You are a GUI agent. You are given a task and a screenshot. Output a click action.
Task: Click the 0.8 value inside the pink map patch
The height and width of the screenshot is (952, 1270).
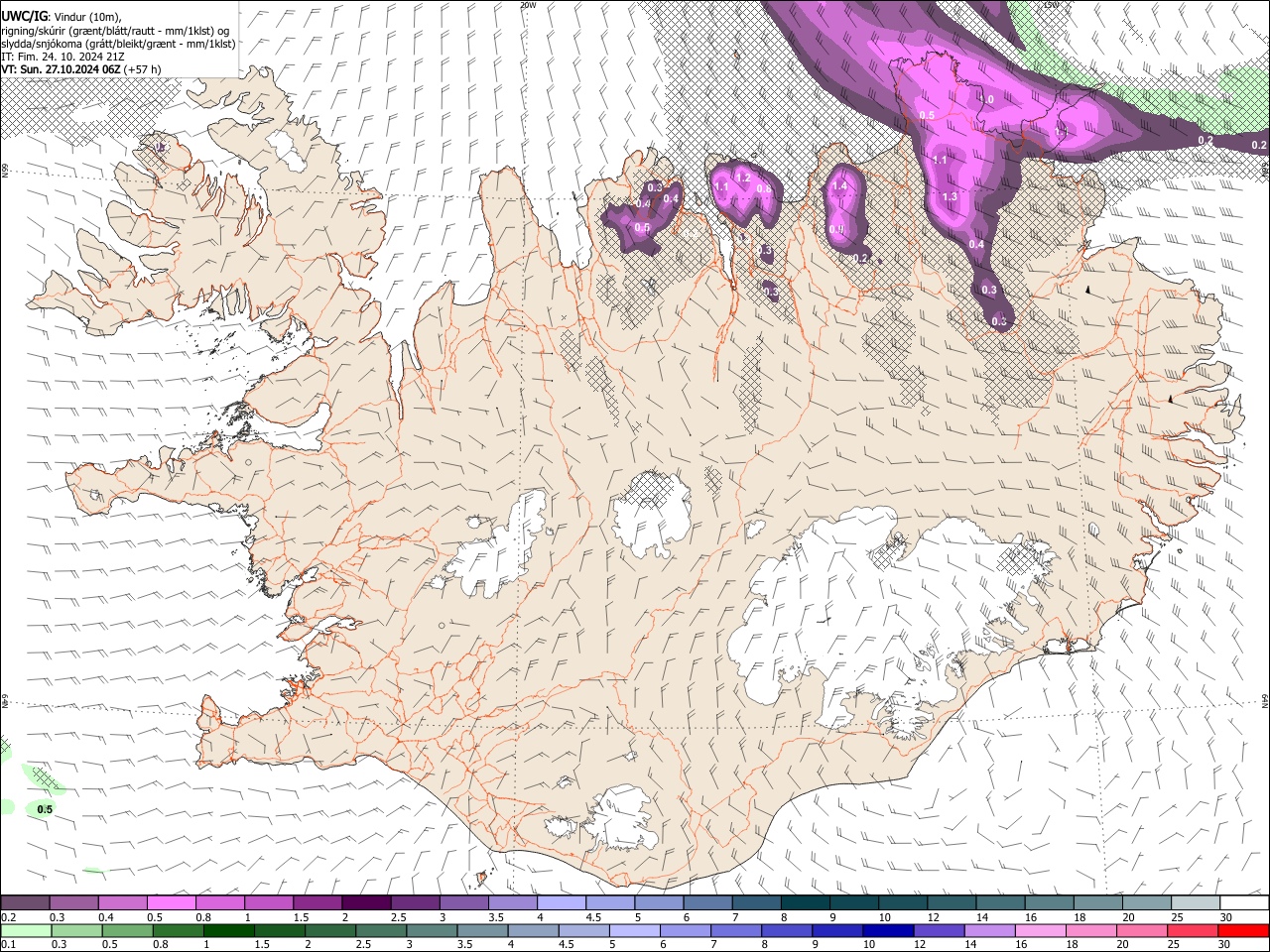point(763,188)
